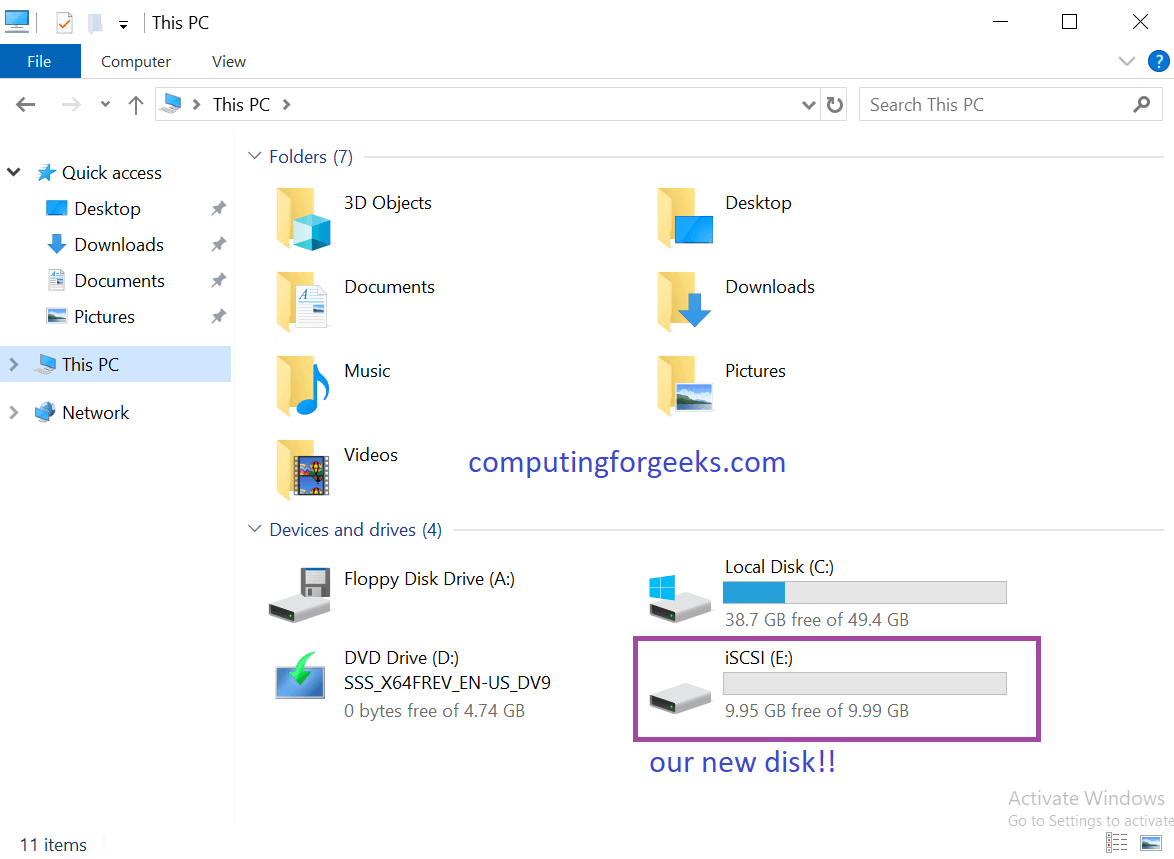This screenshot has width=1174, height=859.
Task: Select the Local Disk (C:) drive icon
Action: (x=680, y=598)
